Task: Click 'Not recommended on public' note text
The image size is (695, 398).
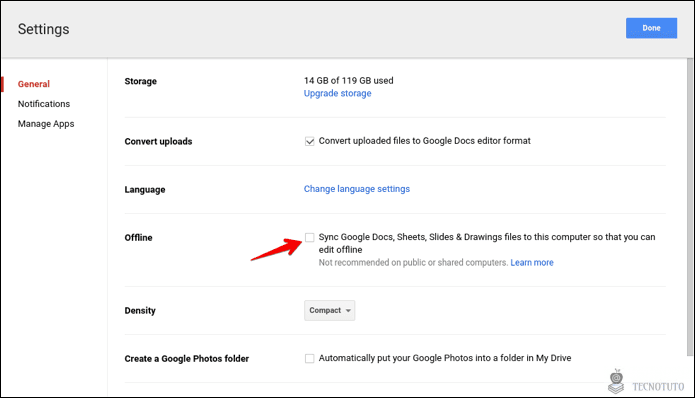Action: [413, 262]
